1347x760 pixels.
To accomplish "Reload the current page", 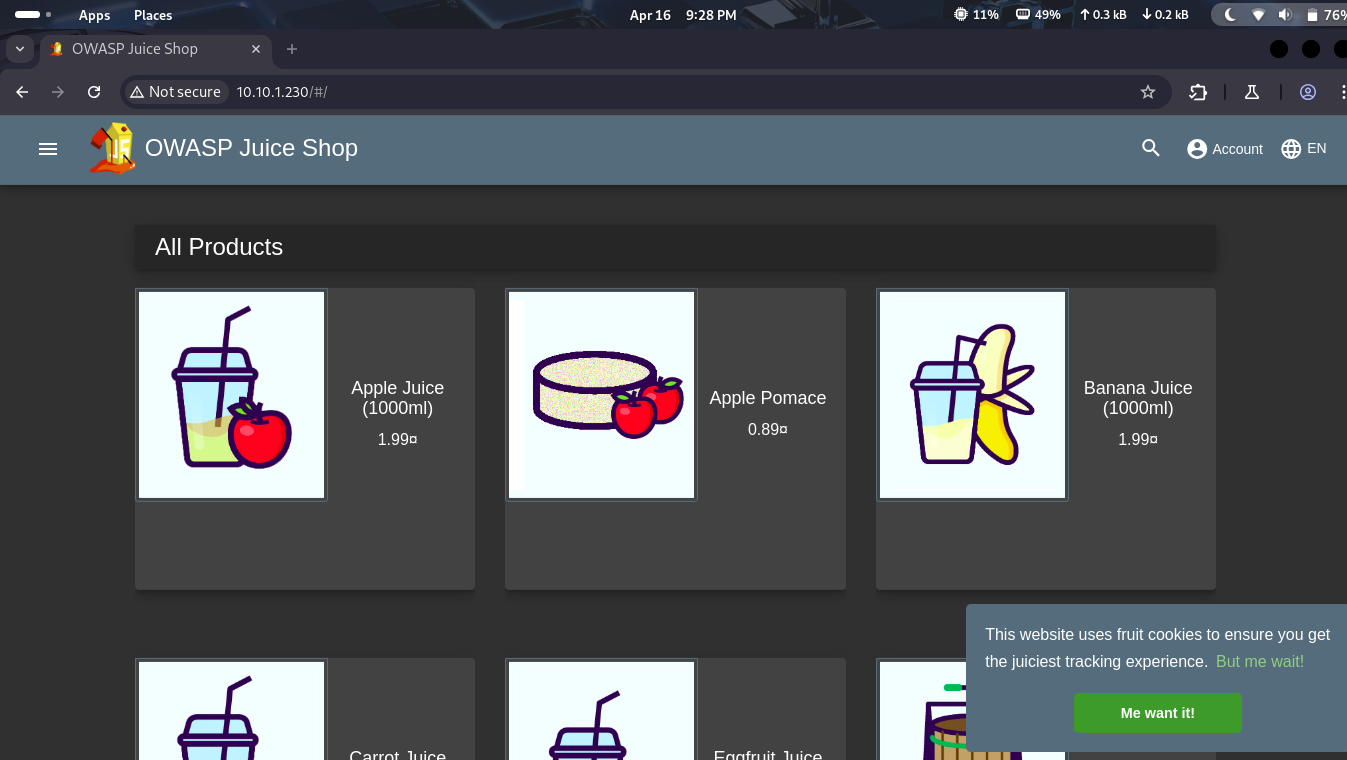I will (x=94, y=92).
